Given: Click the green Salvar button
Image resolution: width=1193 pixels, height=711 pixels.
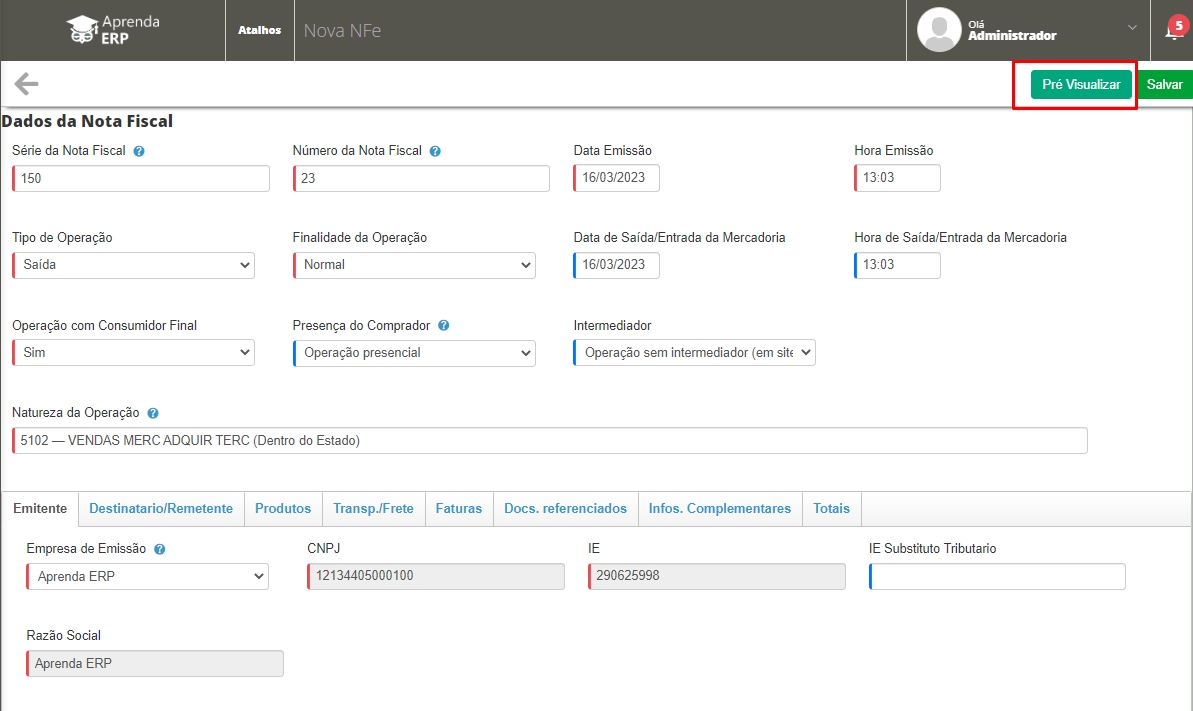Looking at the screenshot, I should [1165, 85].
